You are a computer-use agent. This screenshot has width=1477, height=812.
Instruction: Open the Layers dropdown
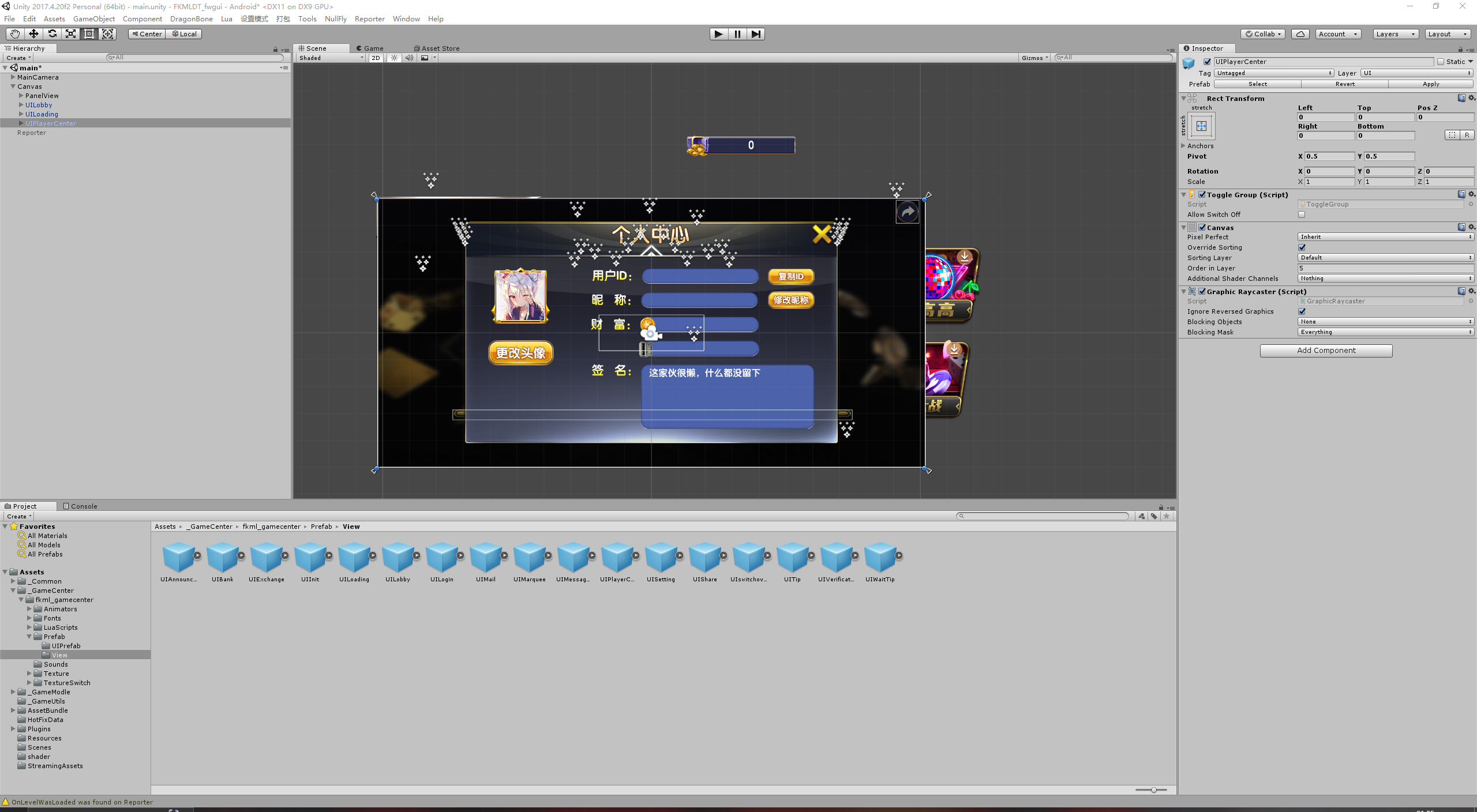coord(1394,34)
